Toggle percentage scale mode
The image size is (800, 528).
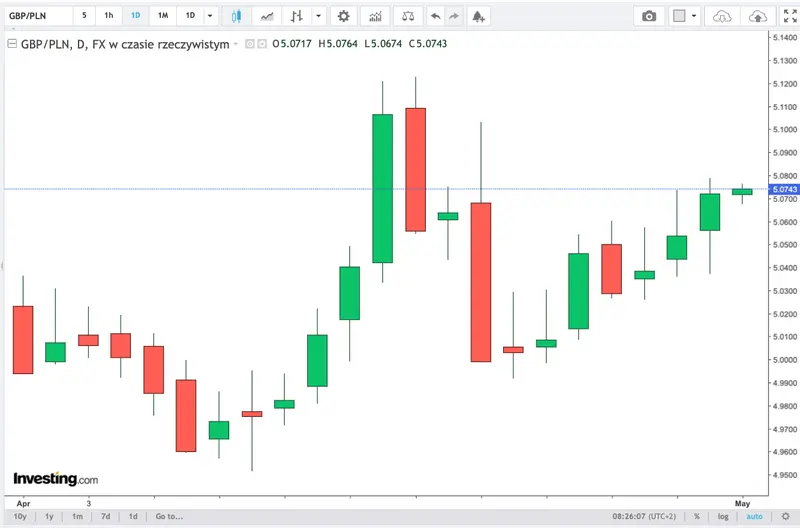click(697, 516)
